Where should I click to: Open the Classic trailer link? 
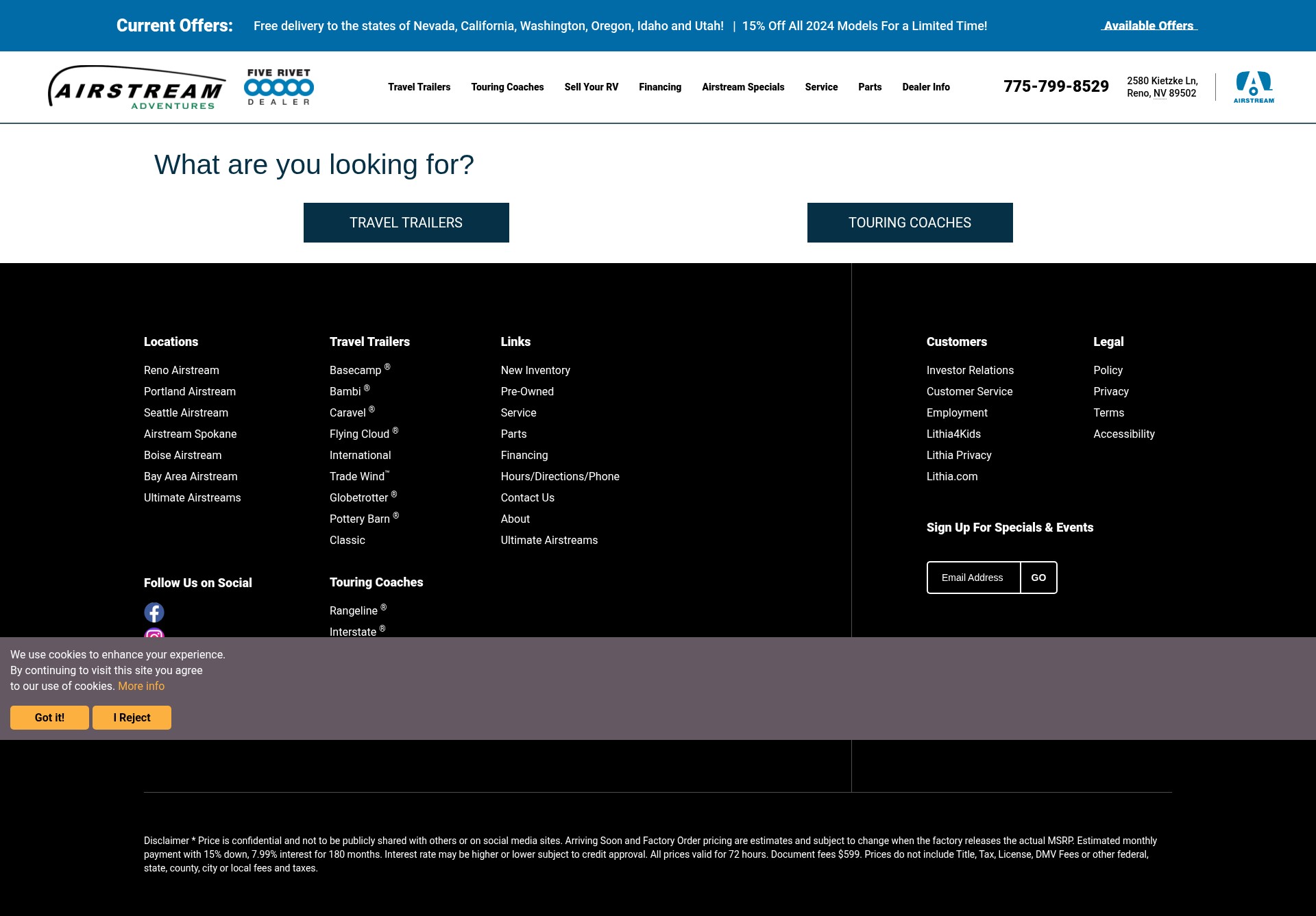tap(348, 540)
